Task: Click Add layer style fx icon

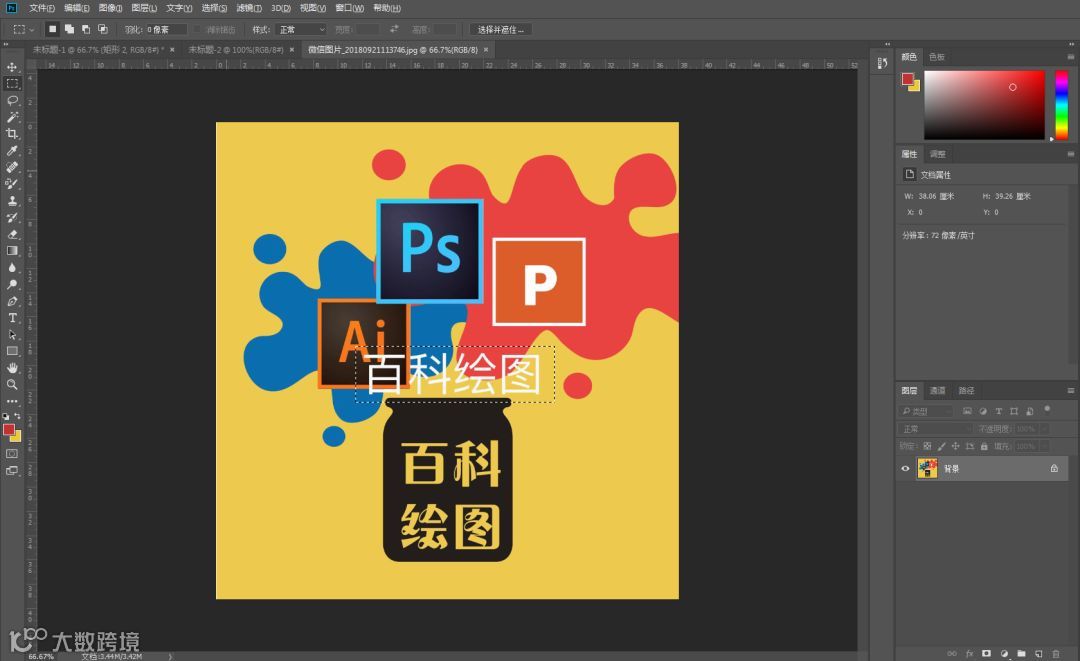Action: click(969, 653)
